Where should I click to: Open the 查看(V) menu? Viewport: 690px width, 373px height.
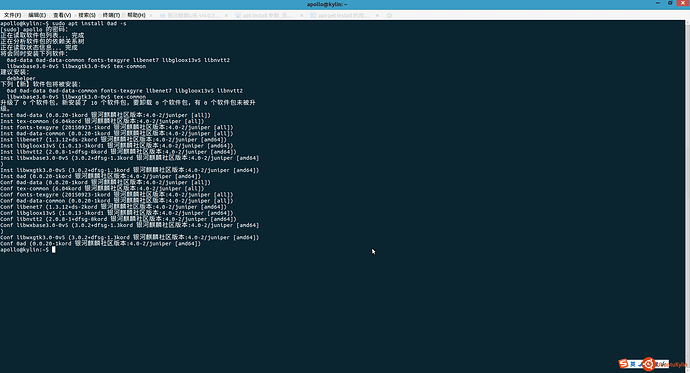point(62,15)
